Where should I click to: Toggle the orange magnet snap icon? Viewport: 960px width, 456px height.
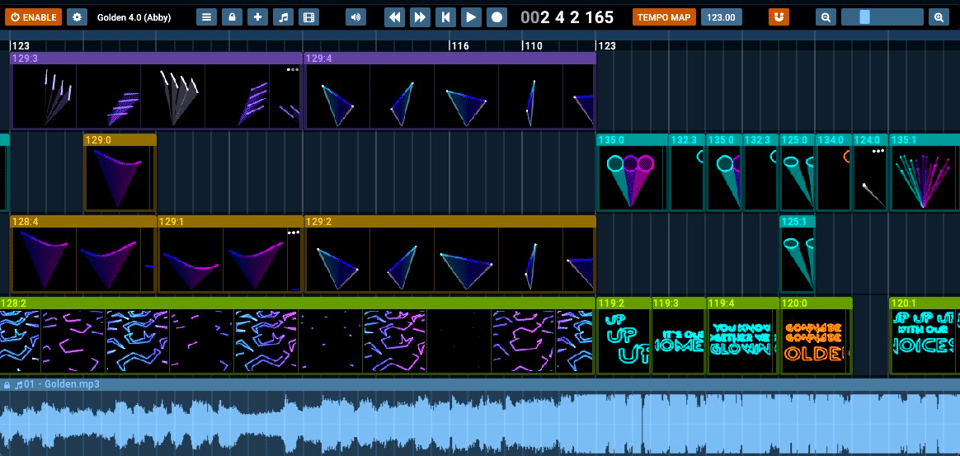pos(779,17)
